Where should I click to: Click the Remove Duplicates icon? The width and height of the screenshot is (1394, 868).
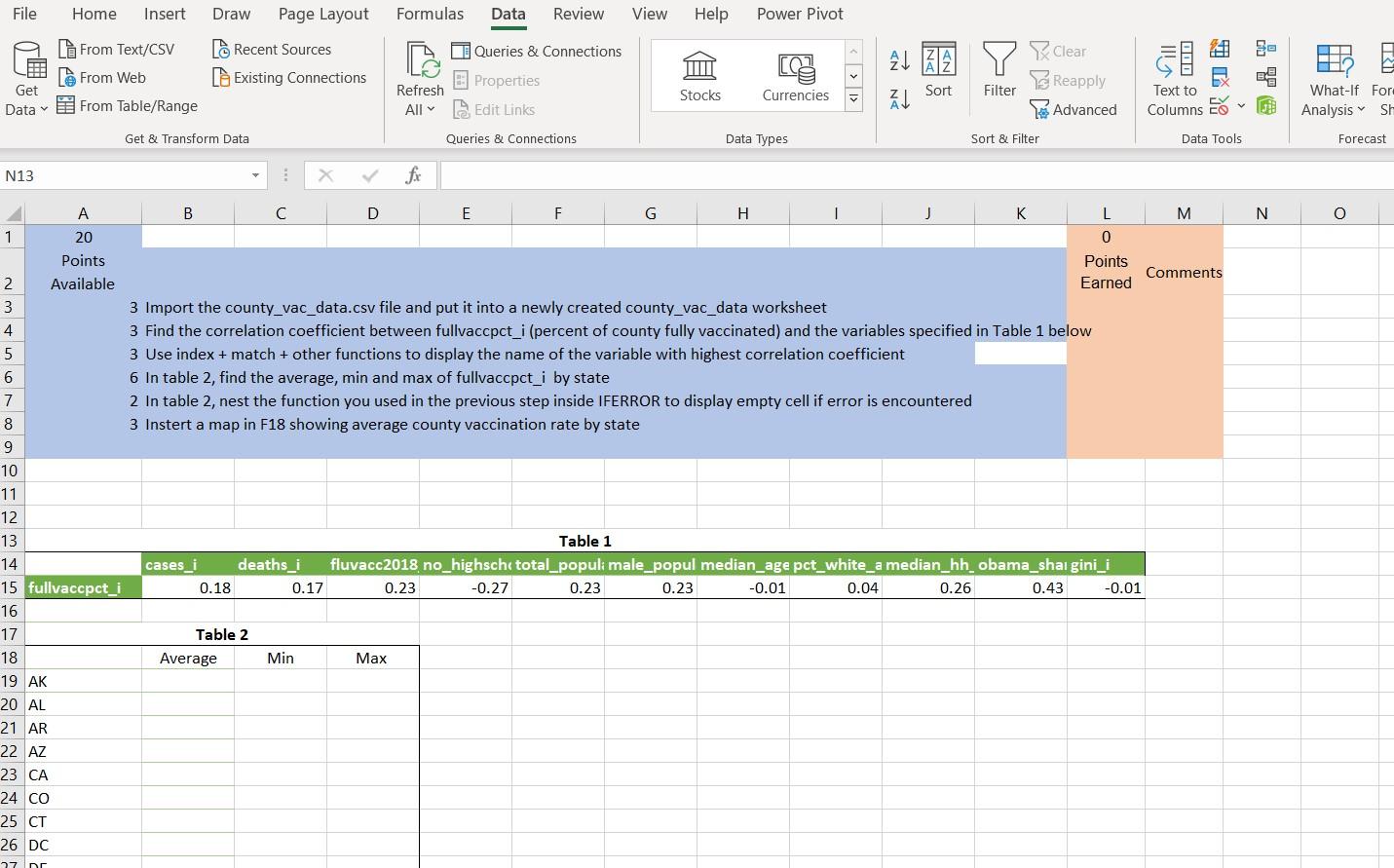pyautogui.click(x=1218, y=76)
